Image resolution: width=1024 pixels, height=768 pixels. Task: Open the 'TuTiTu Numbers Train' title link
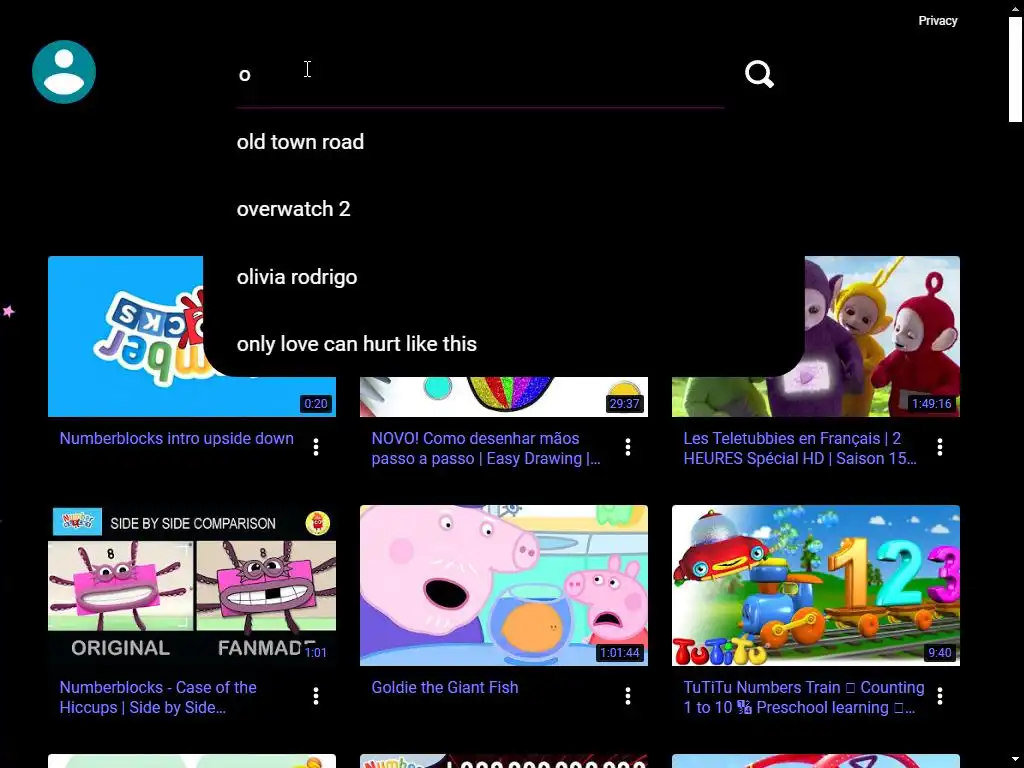(804, 697)
